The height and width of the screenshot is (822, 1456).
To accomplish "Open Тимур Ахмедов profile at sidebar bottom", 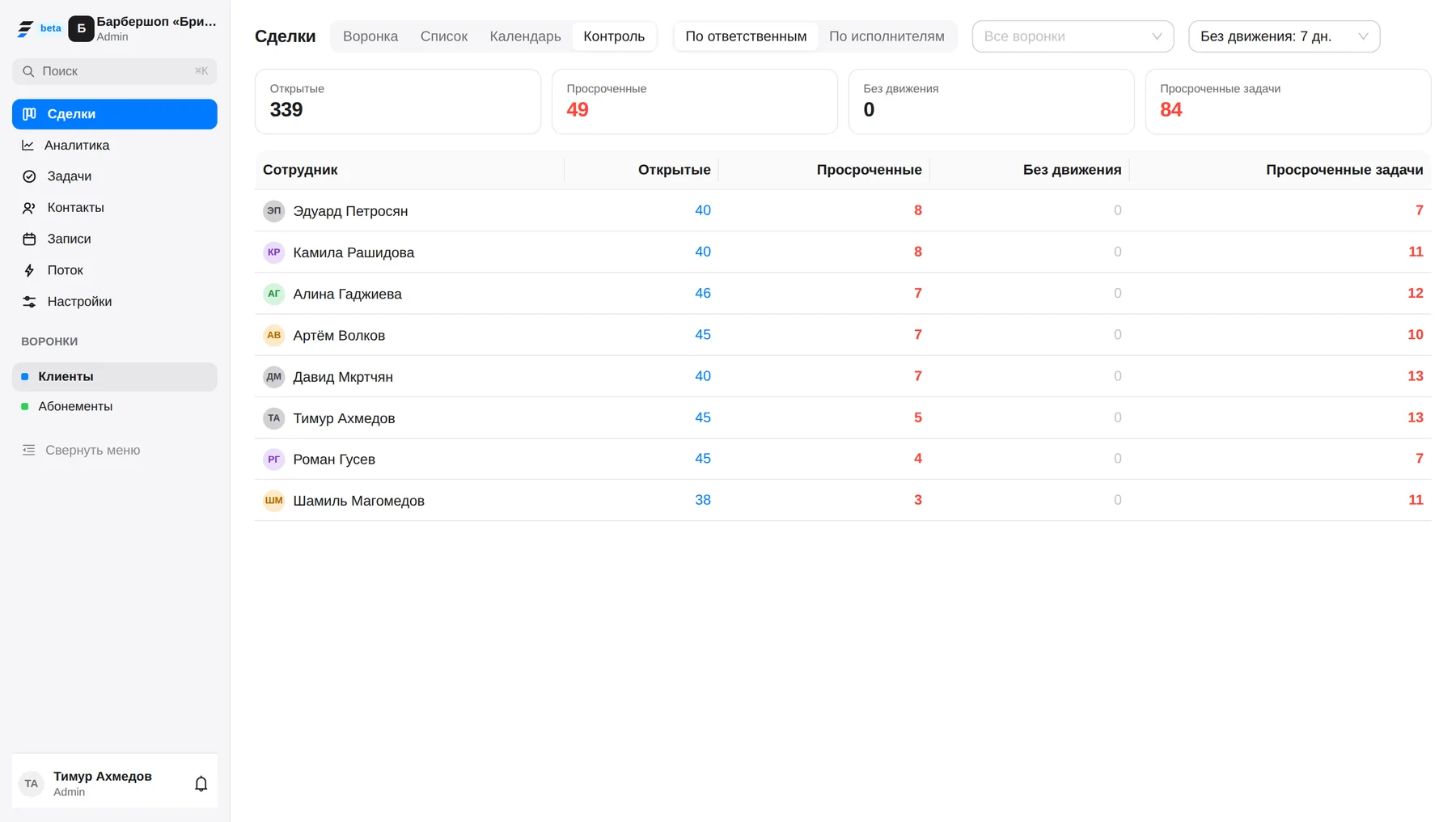I will coord(102,783).
